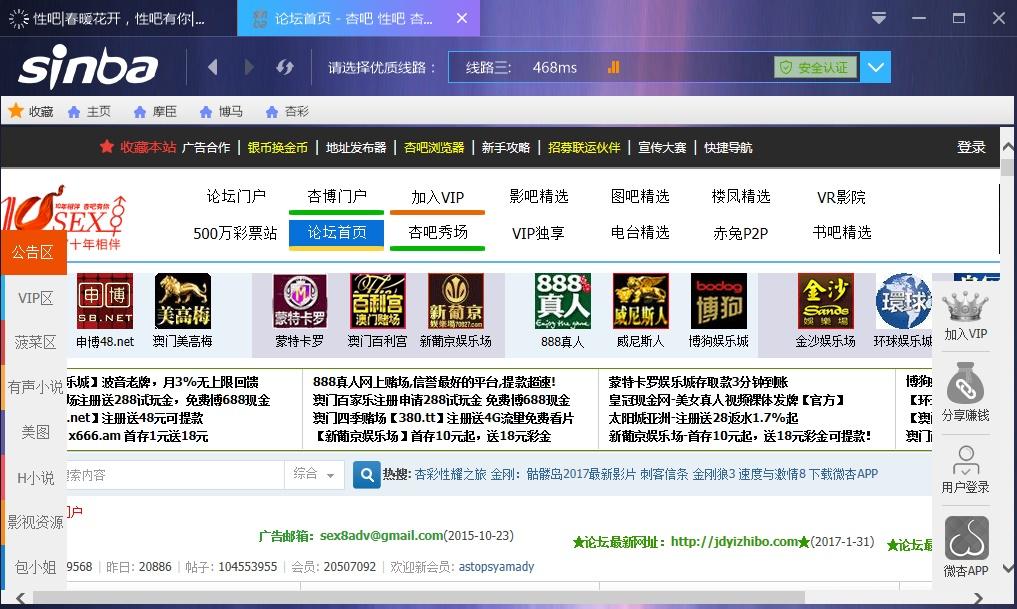
Task: Click the 用户登录 user icon
Action: (966, 460)
